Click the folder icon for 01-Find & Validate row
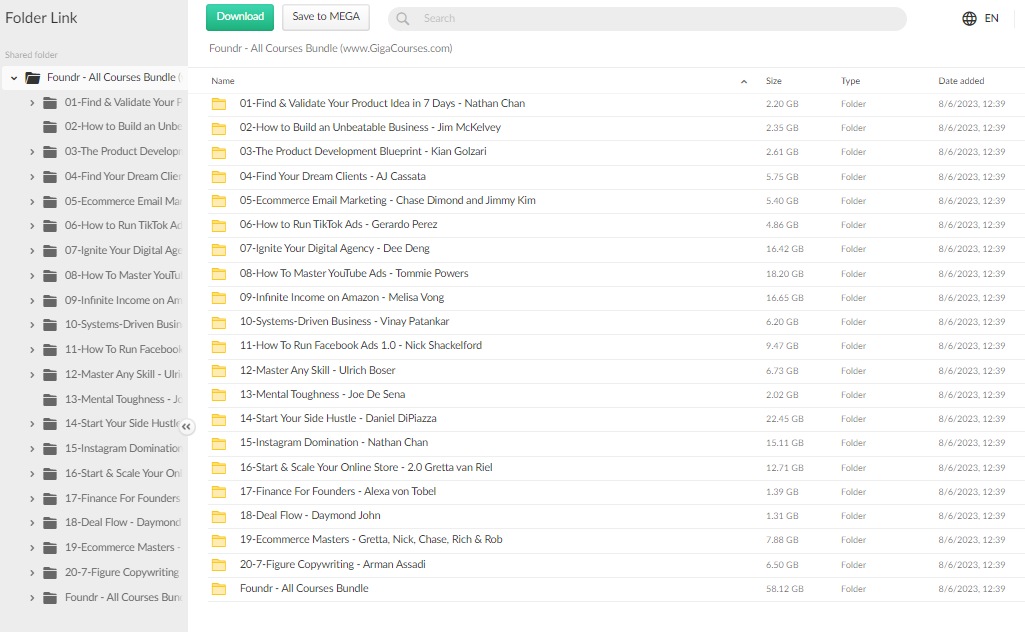The height and width of the screenshot is (632, 1025). tap(219, 104)
